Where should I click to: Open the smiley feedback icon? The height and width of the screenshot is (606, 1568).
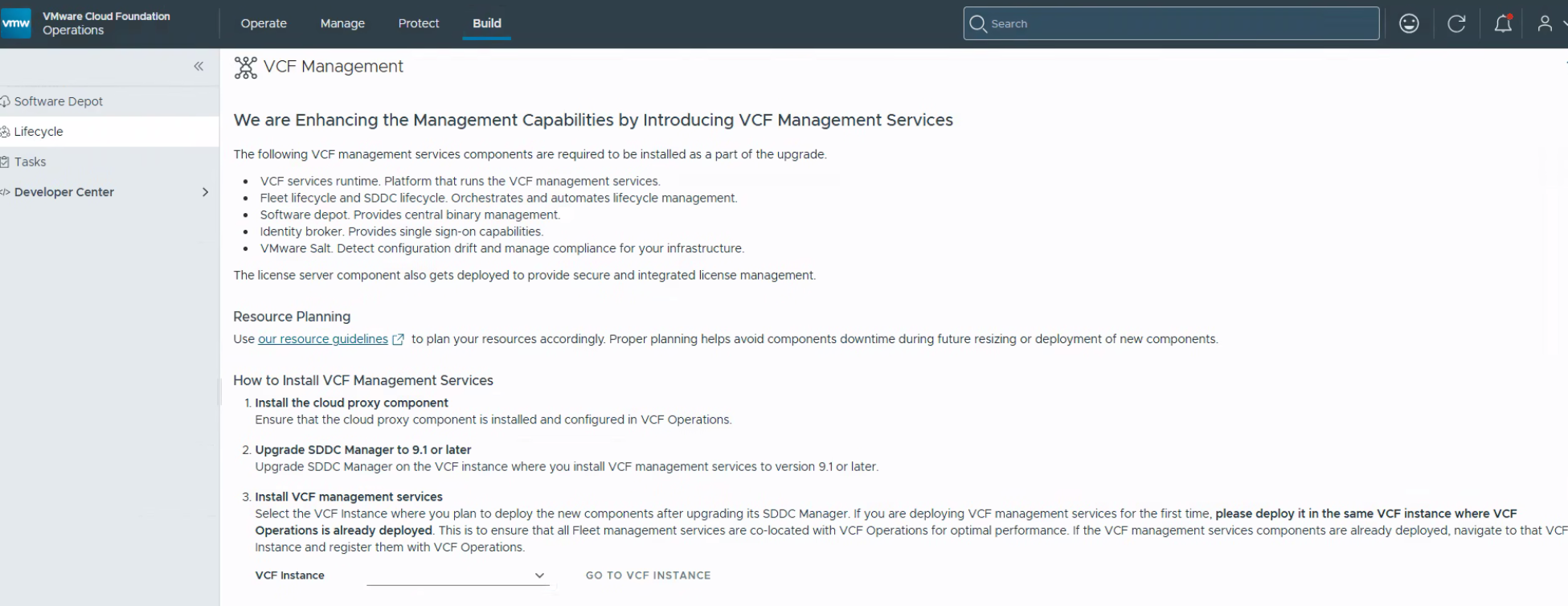[1409, 23]
